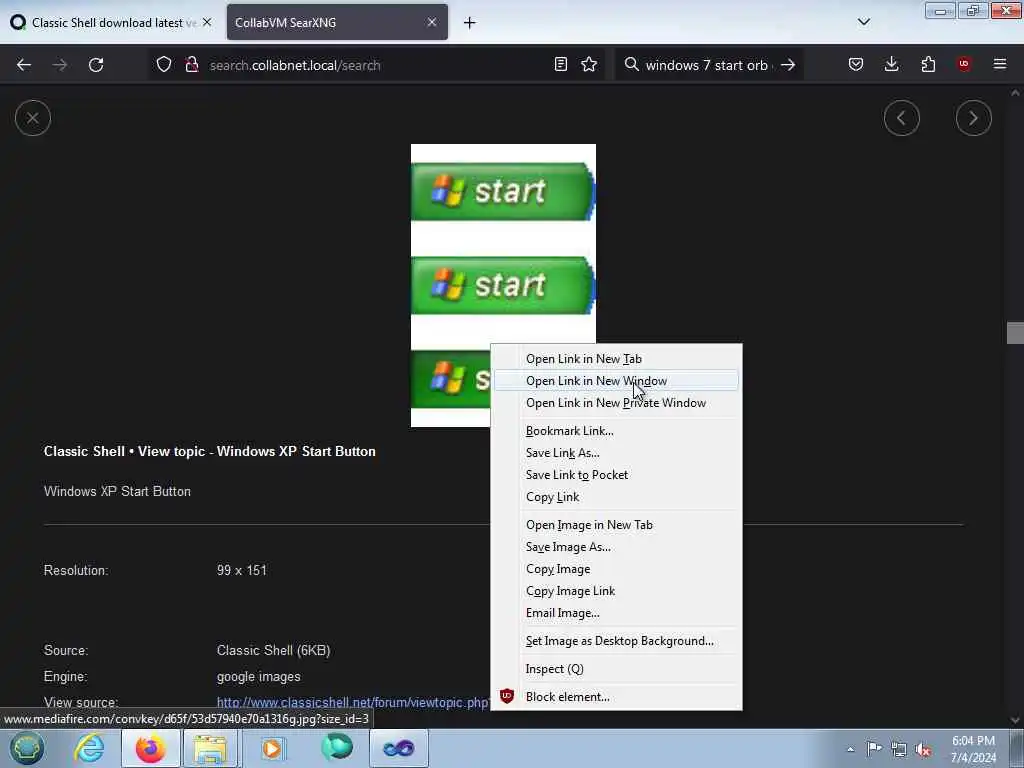Choose Open Link in New Tab

pos(616,359)
